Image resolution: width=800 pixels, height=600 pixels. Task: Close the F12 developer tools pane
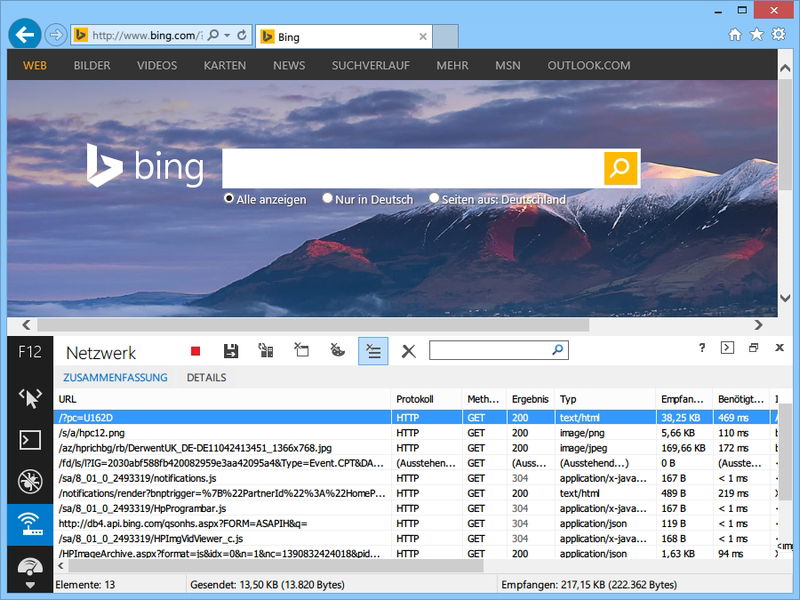[779, 347]
